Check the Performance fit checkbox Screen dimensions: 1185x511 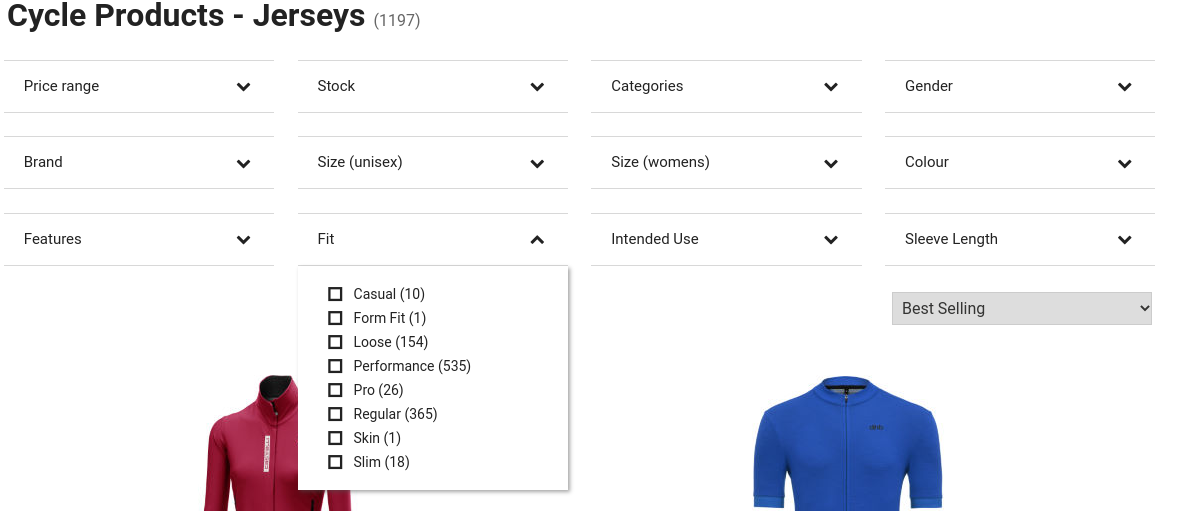coord(335,366)
